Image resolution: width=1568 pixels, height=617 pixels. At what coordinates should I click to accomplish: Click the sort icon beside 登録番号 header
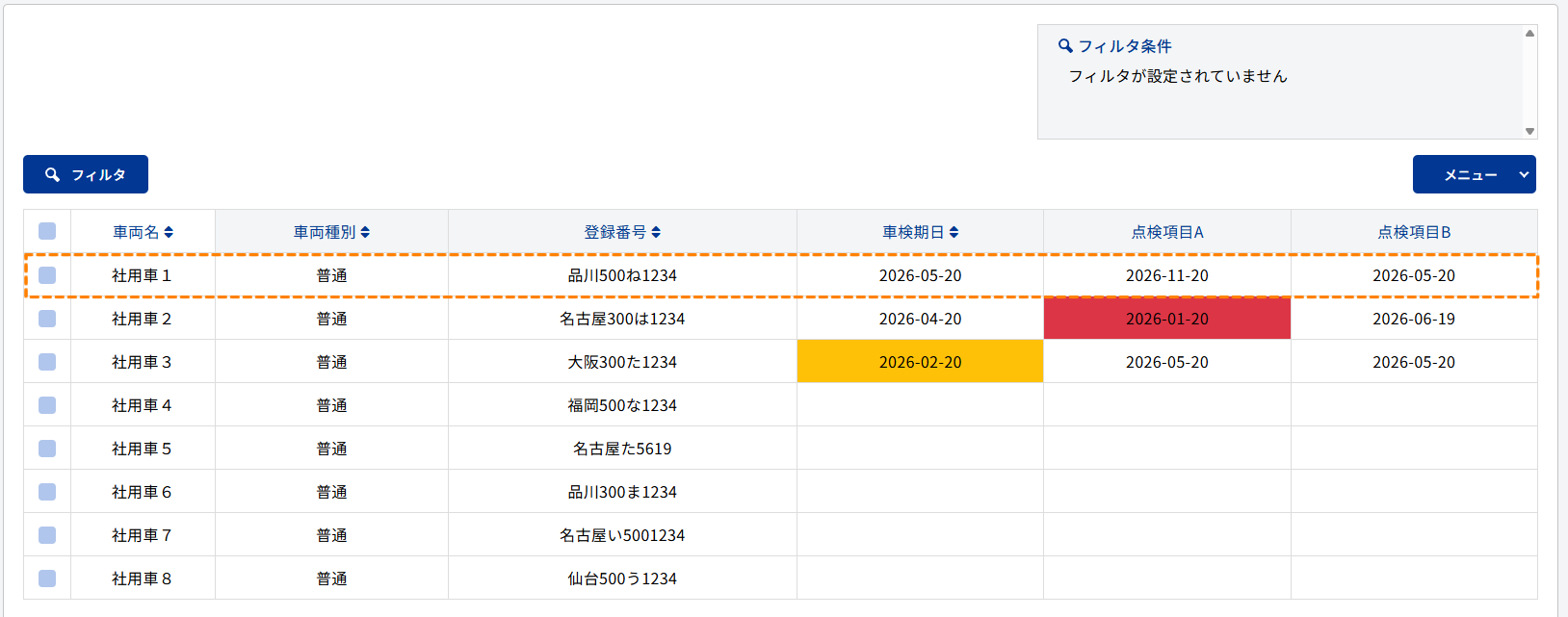(x=656, y=232)
